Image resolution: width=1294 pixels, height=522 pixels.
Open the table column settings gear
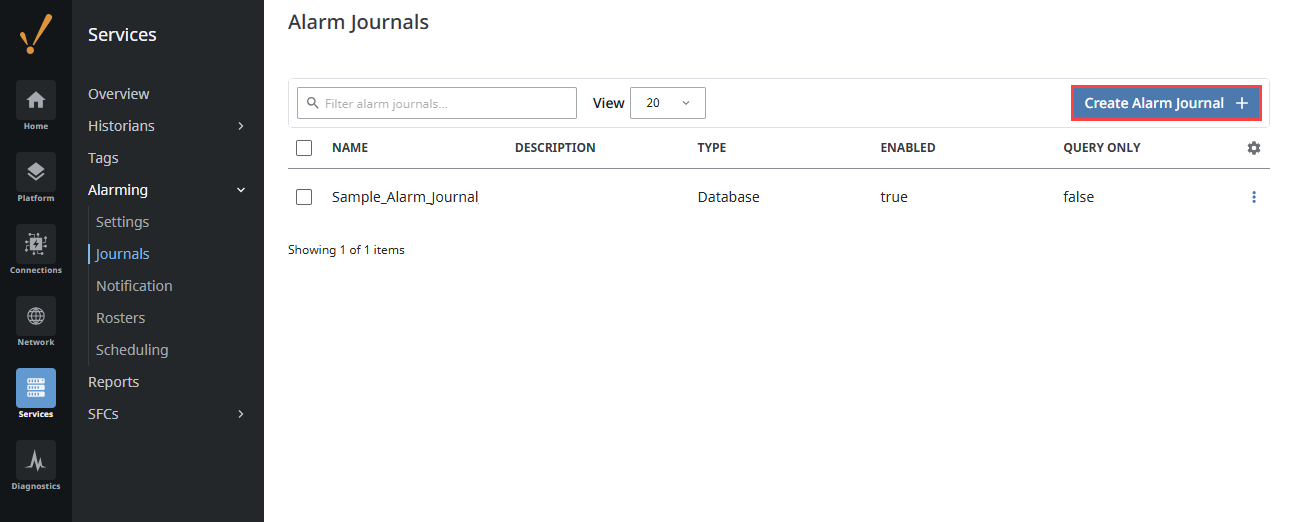[1254, 148]
